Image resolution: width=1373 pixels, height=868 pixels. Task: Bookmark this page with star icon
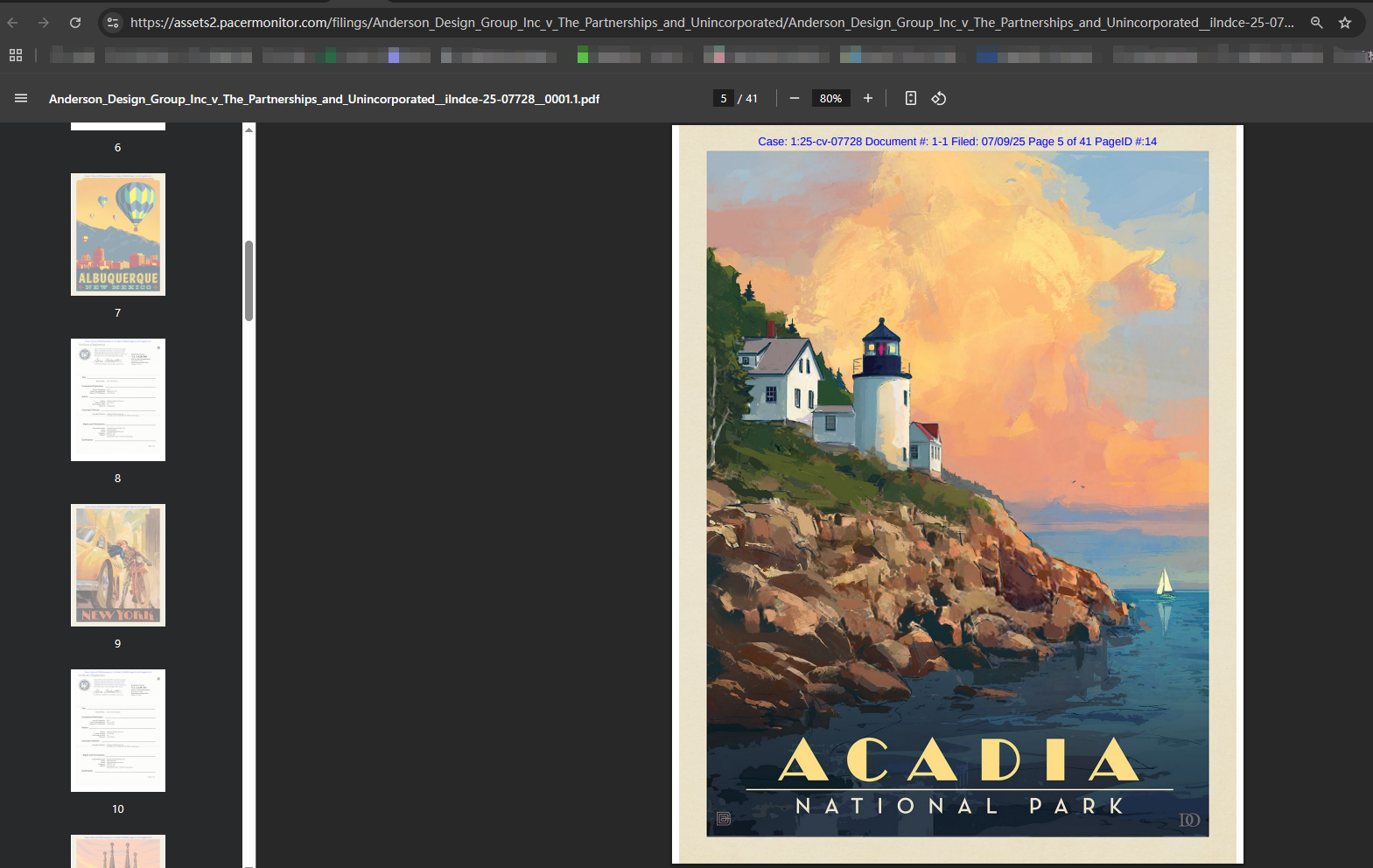[1345, 23]
